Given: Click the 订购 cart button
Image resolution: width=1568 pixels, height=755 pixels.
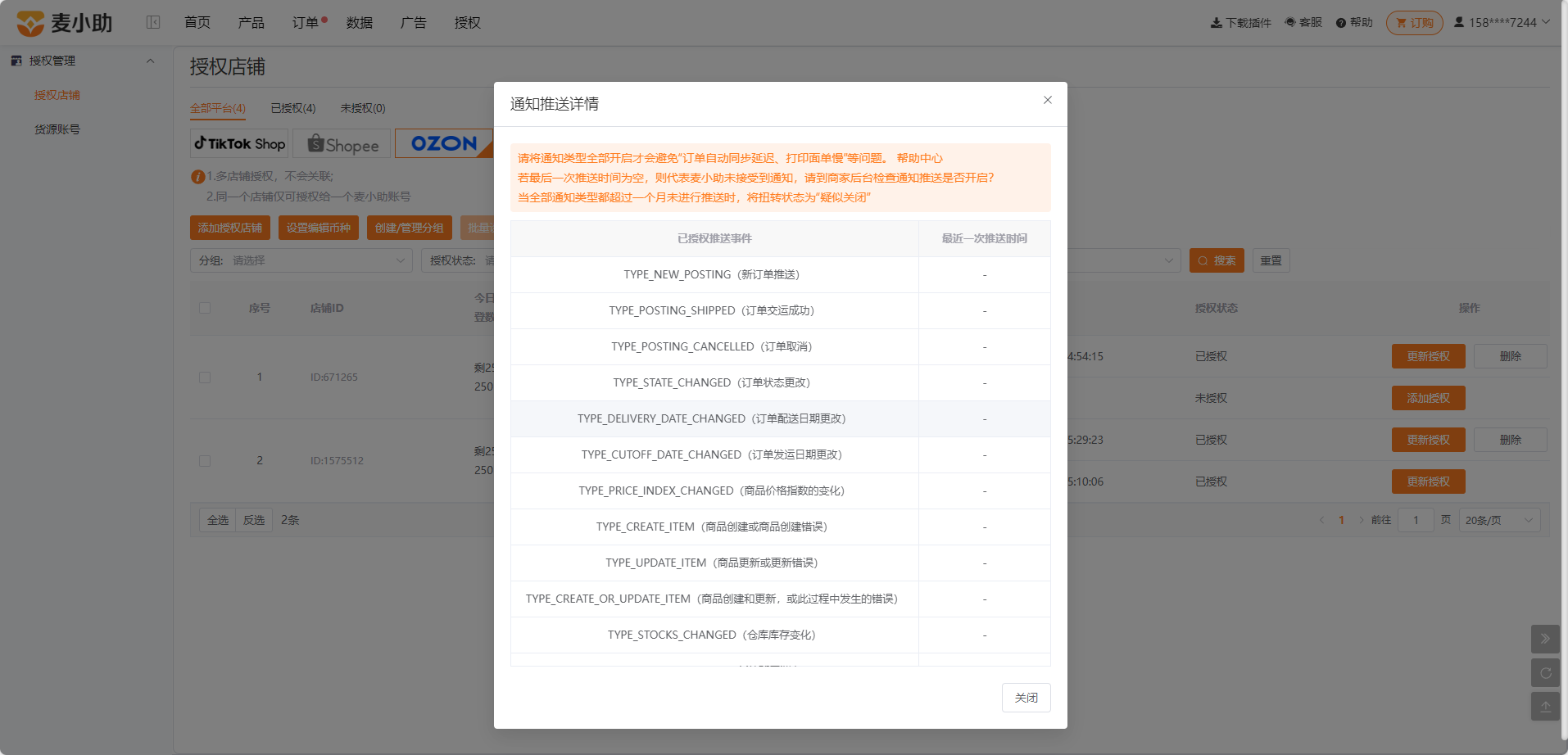Looking at the screenshot, I should (1415, 22).
